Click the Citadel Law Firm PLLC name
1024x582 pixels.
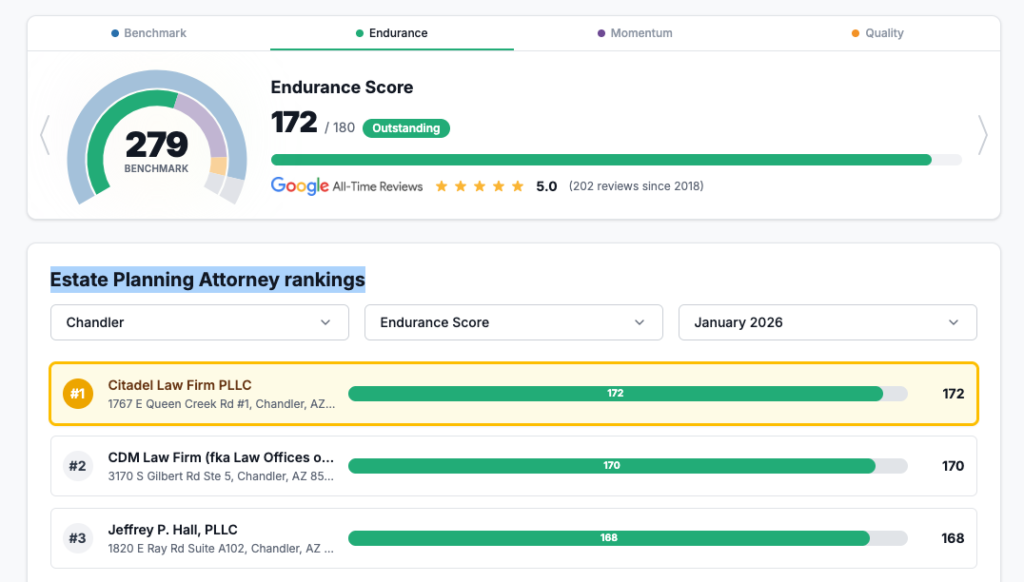tap(180, 385)
